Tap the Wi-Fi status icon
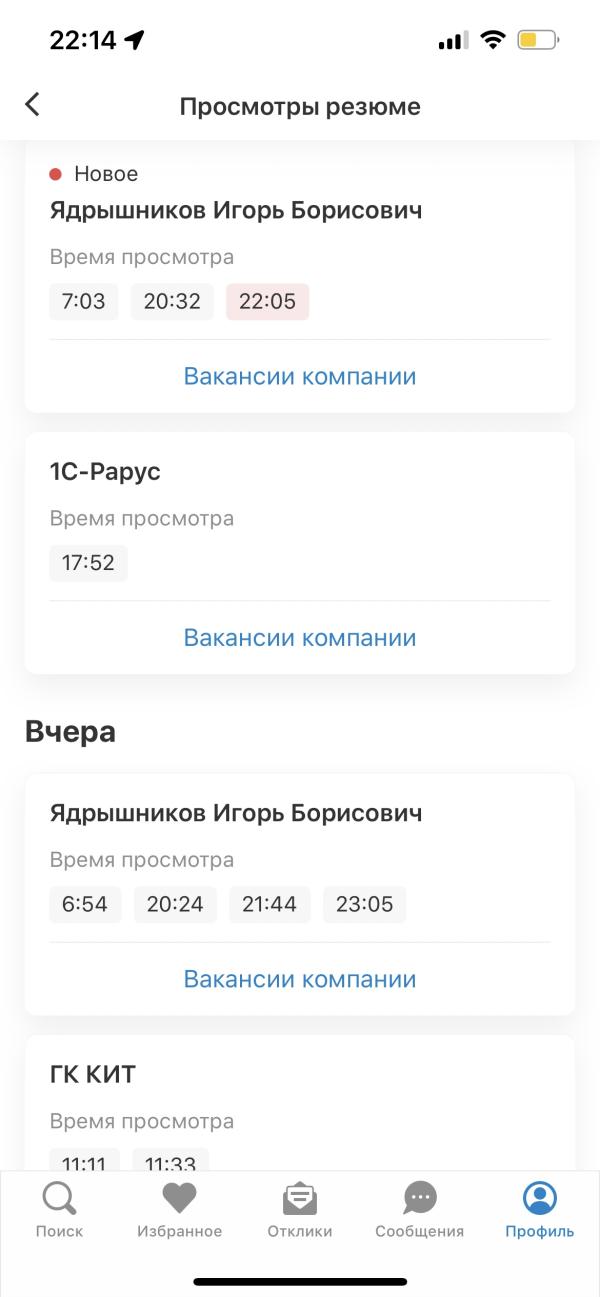 [492, 40]
